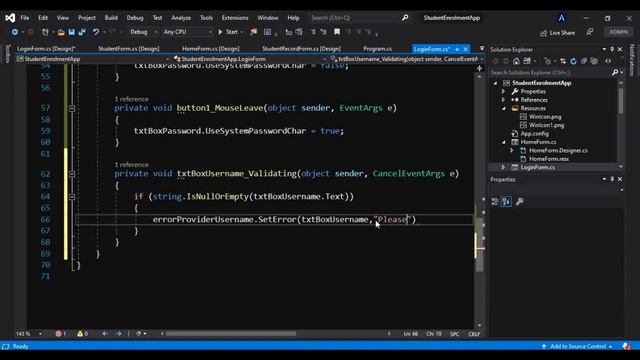This screenshot has height=360, width=640.
Task: Select HomeForm.resx file
Action: (x=549, y=159)
